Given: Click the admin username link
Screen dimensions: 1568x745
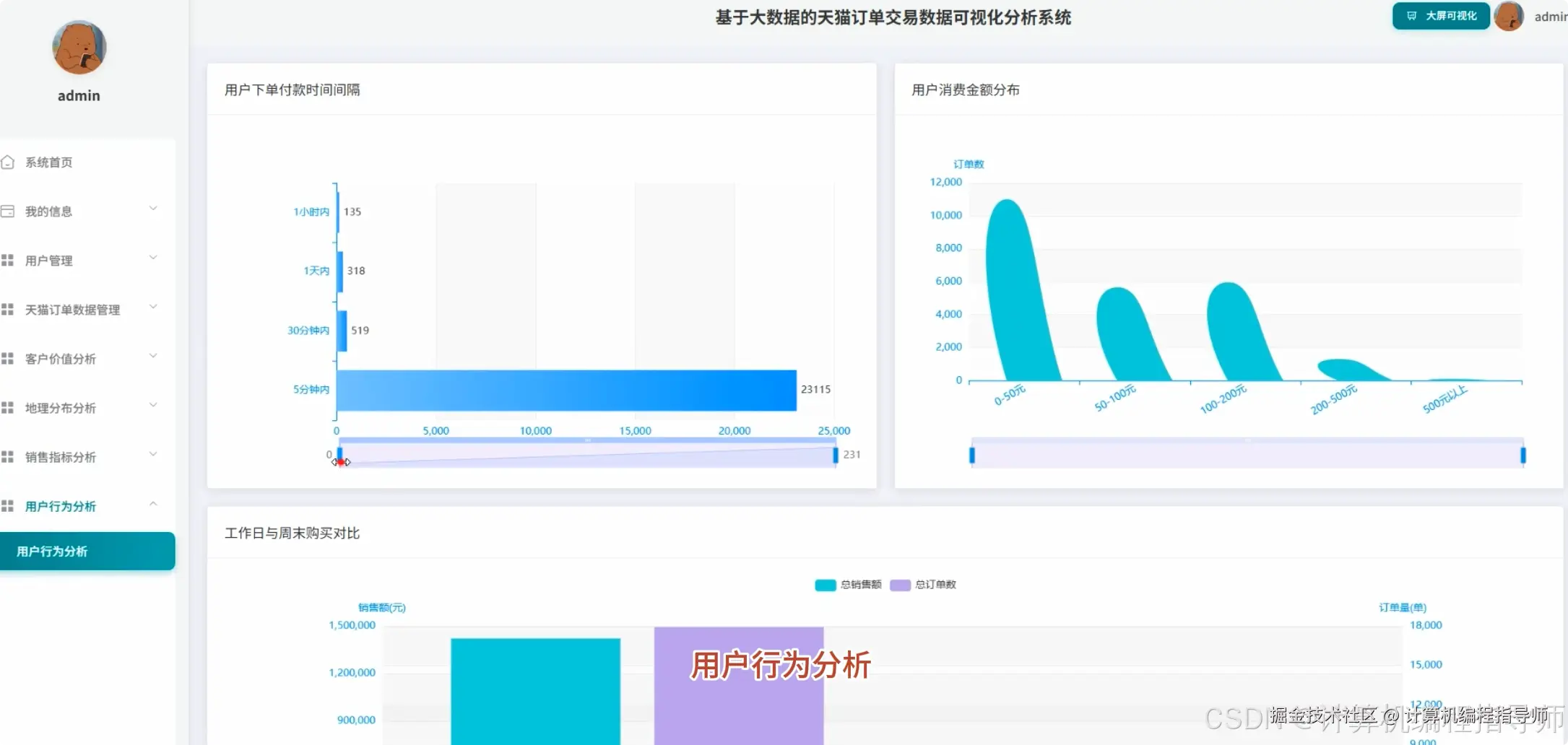Looking at the screenshot, I should (1551, 16).
